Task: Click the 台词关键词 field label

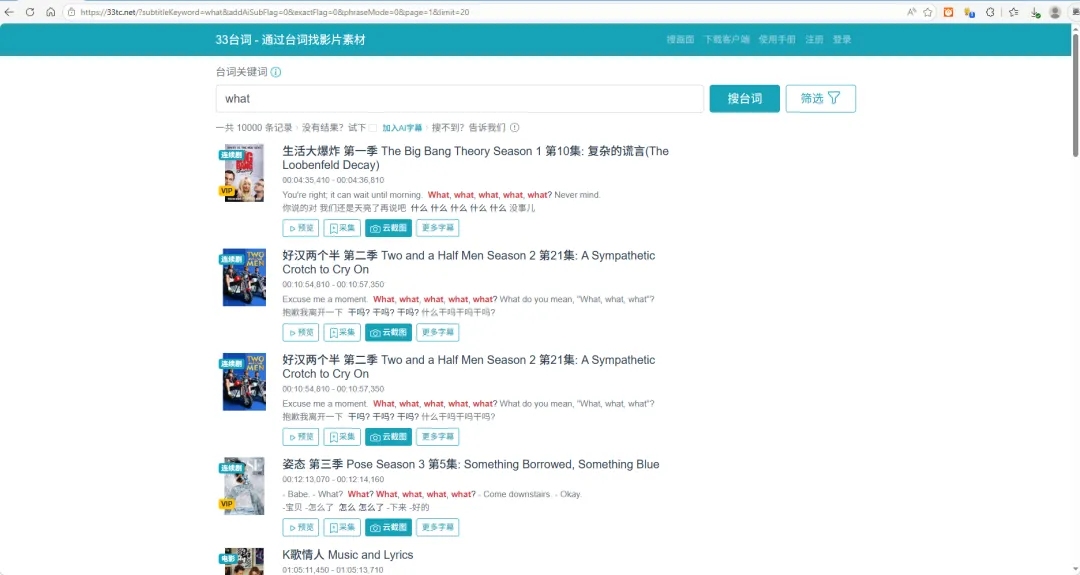Action: 241,72
